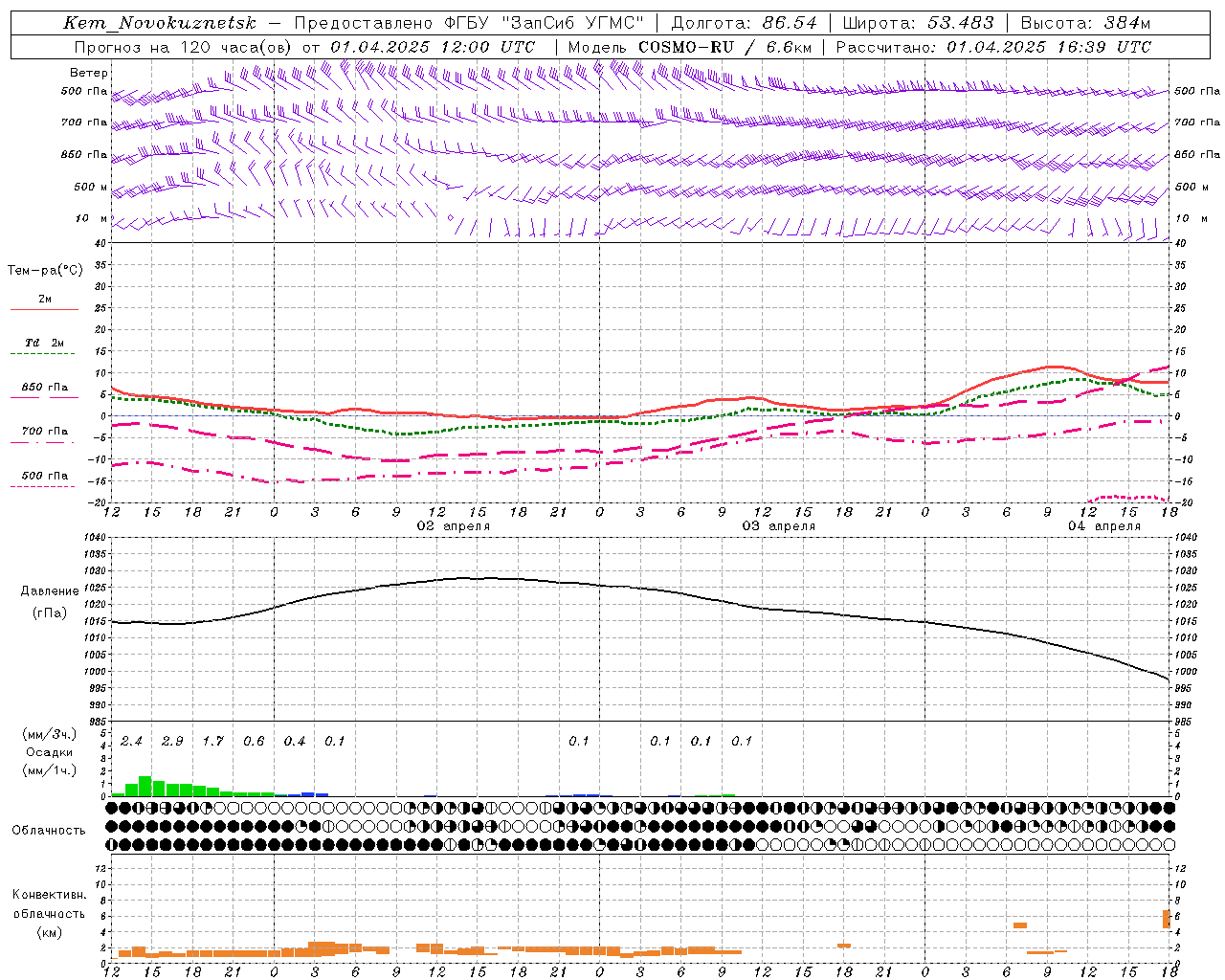Click the Модель COSMO-RU / 6.6км label
Screen dimensions: 1225x980
point(690,47)
